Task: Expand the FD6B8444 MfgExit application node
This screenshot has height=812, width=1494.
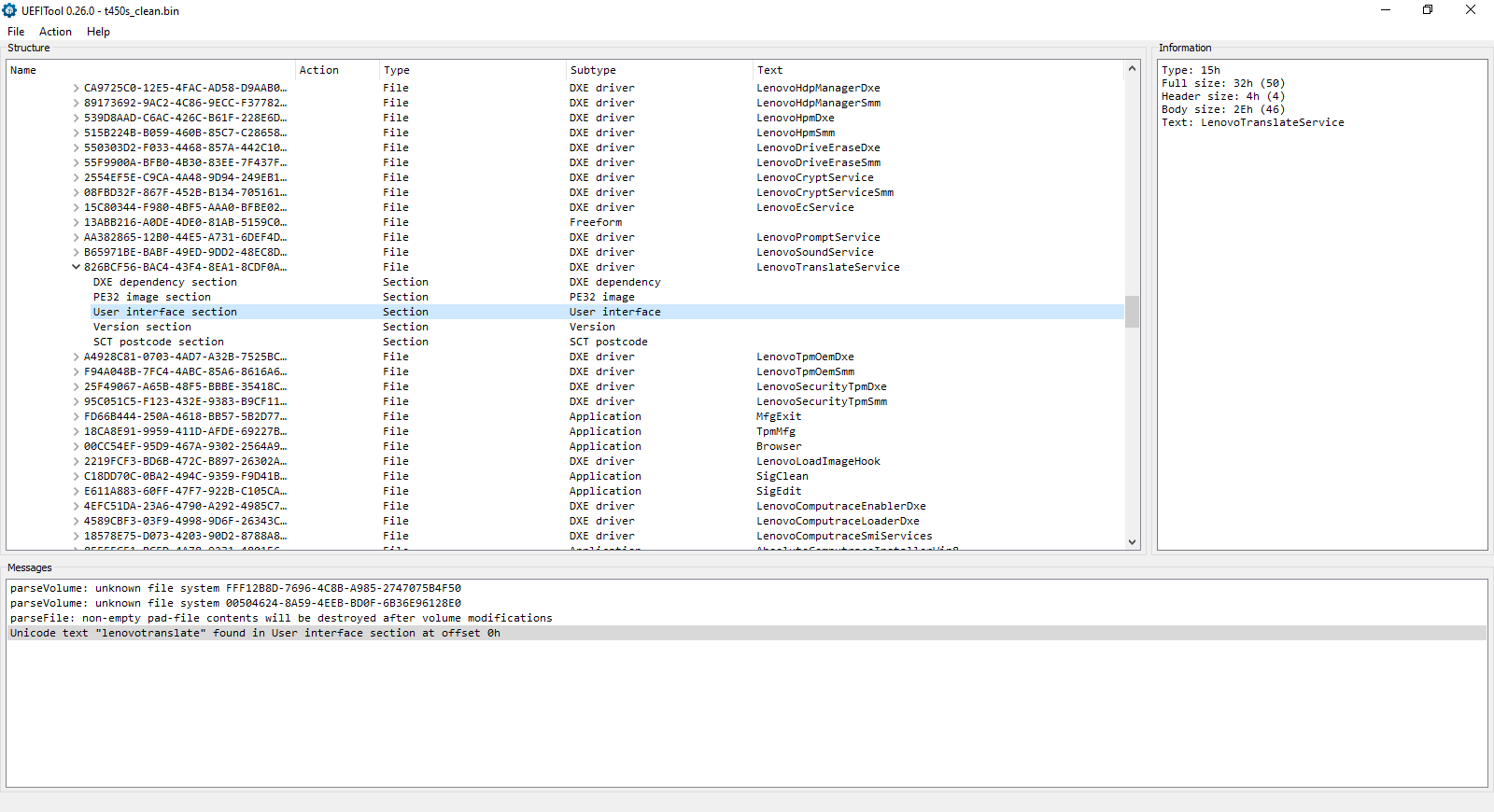Action: (x=77, y=416)
